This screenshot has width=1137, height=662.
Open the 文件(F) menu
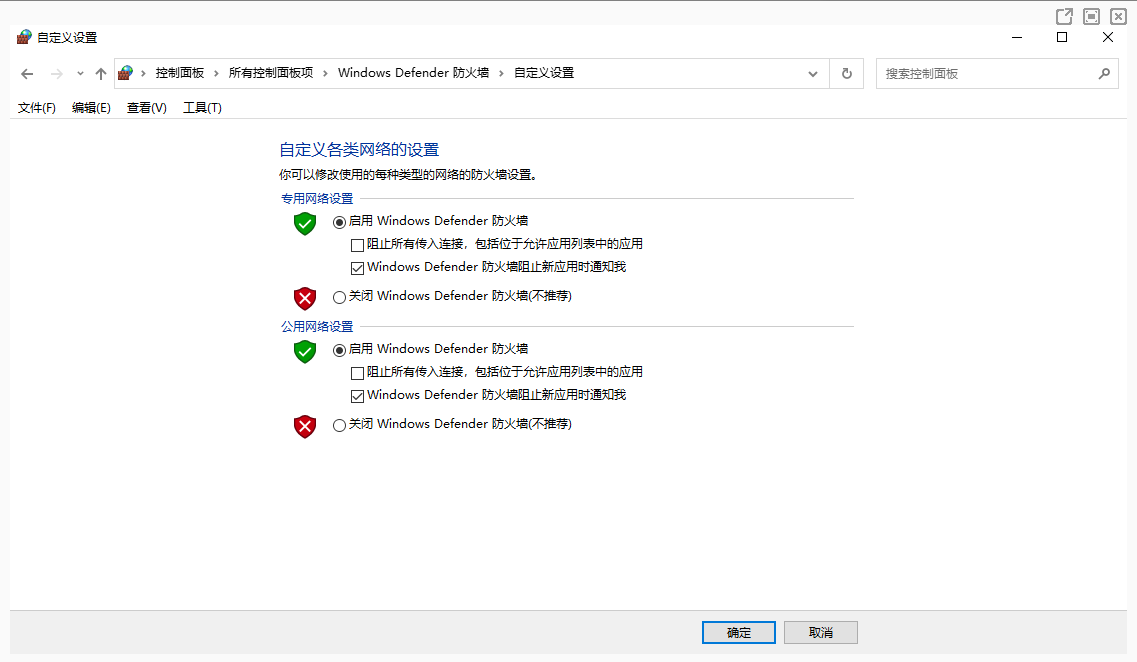point(37,108)
